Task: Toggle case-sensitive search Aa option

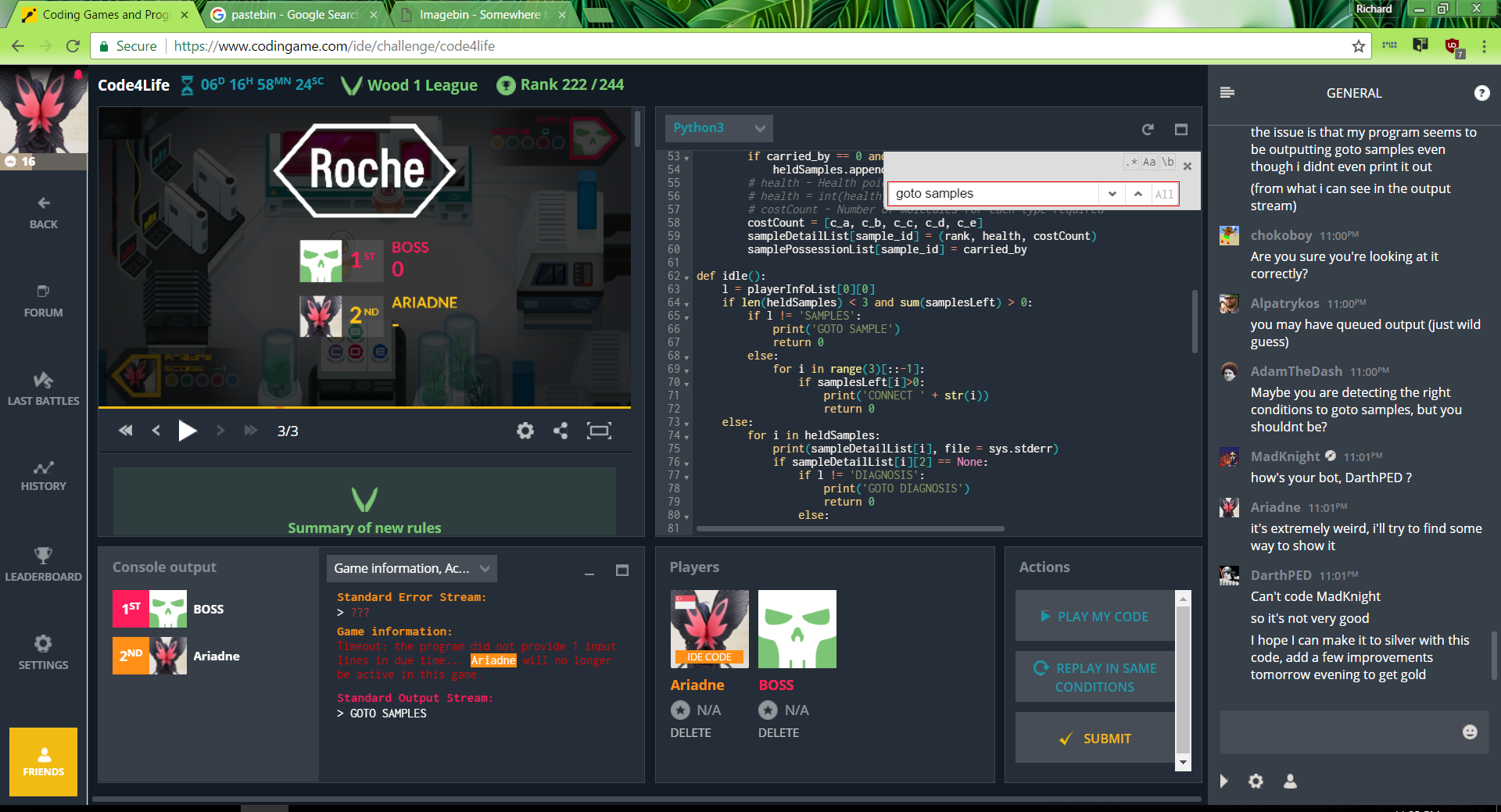Action: [1149, 163]
